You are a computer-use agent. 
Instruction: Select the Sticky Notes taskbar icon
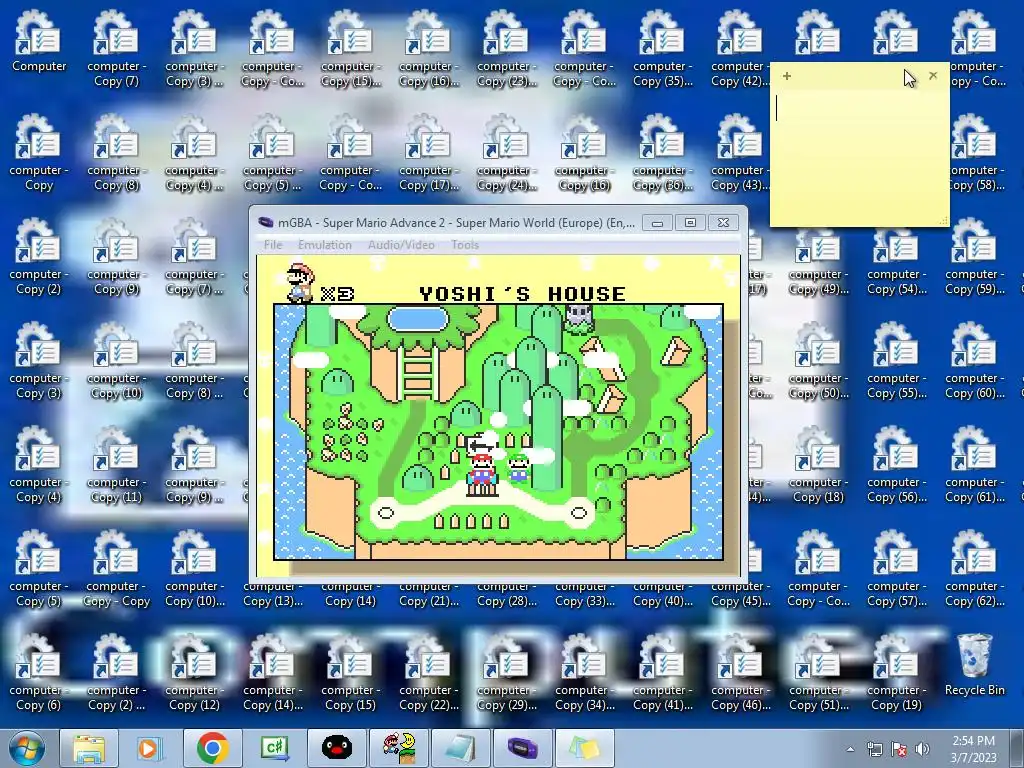[x=584, y=748]
